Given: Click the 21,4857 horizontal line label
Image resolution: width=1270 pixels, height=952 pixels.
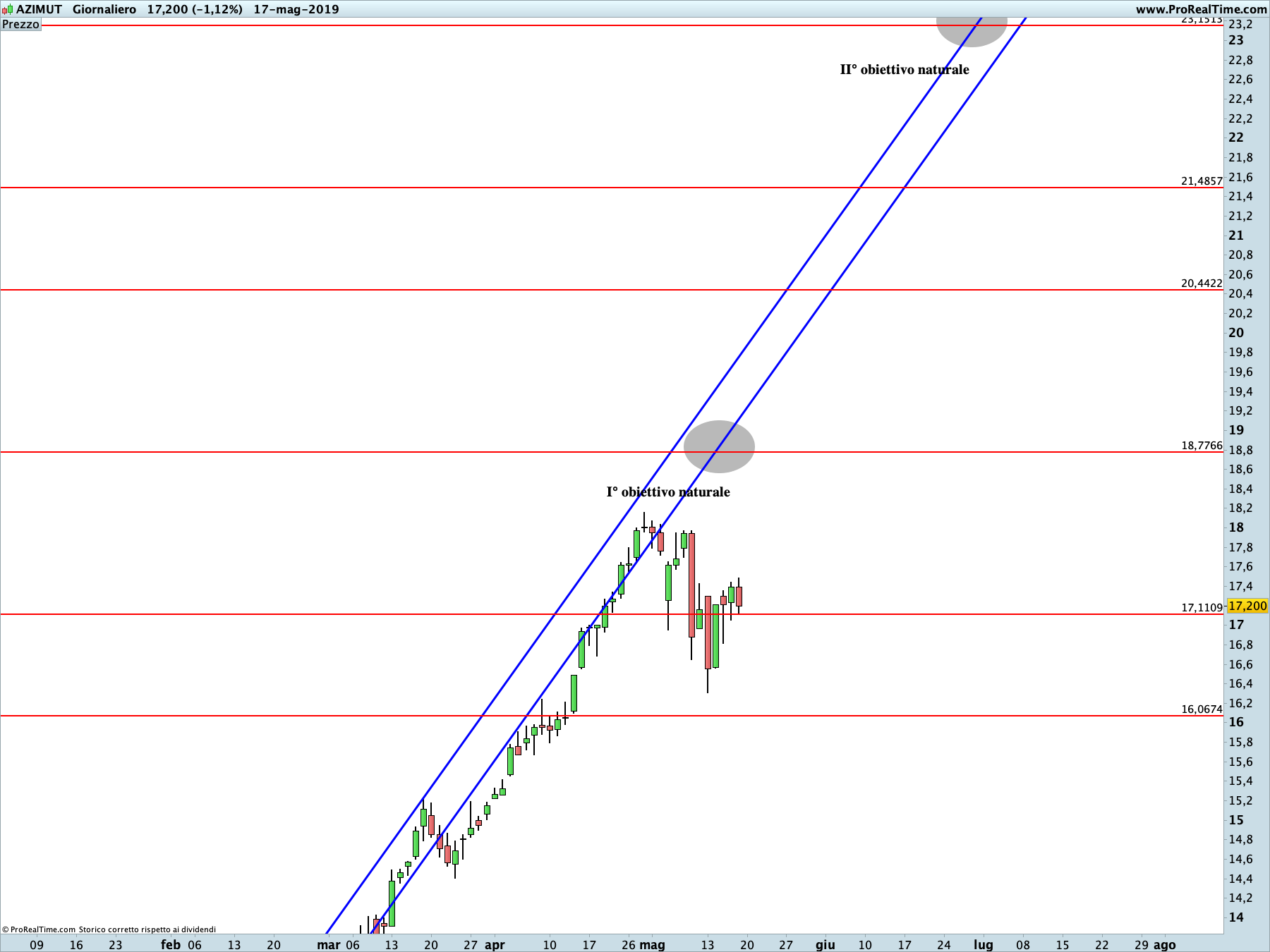Looking at the screenshot, I should pos(1202,181).
